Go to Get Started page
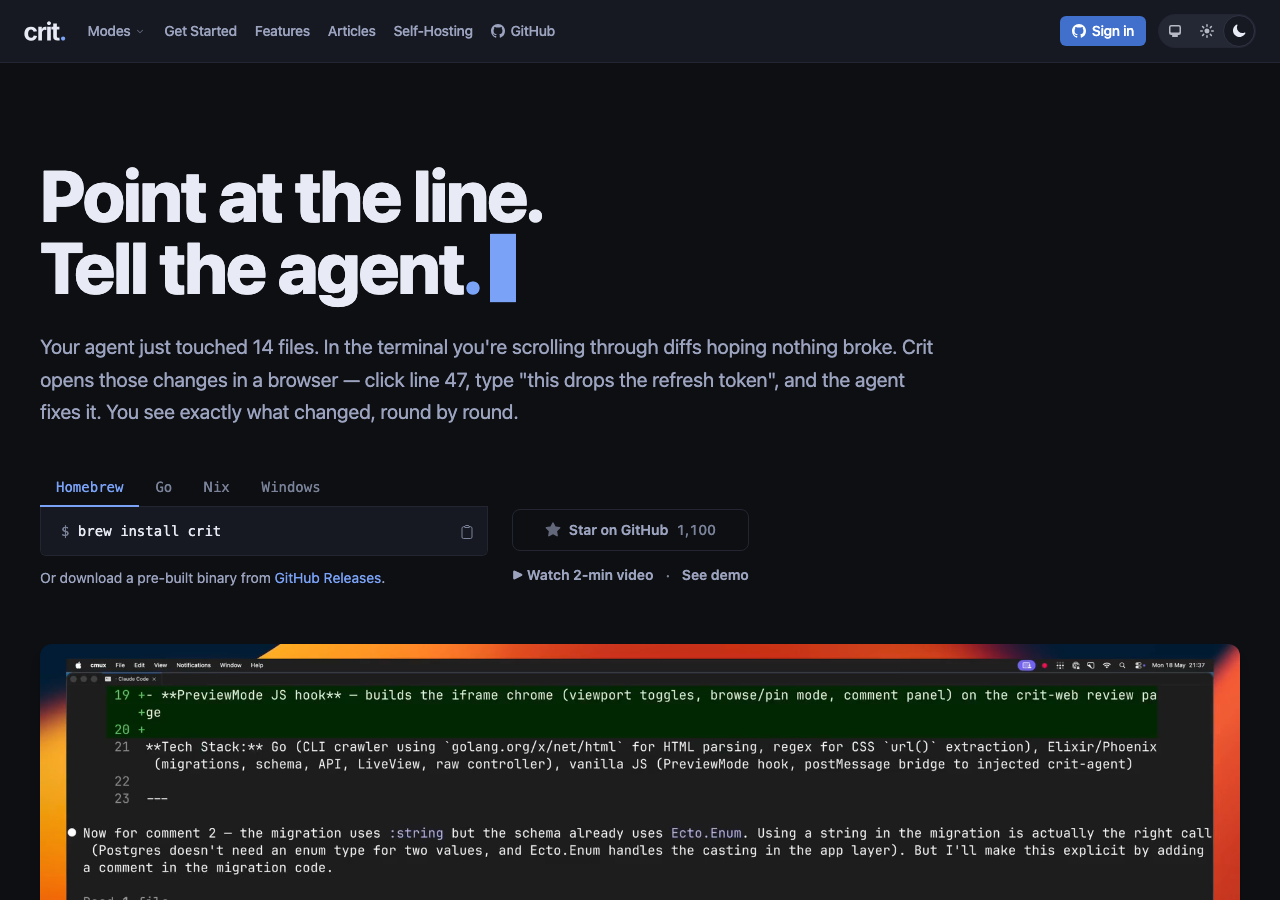Image resolution: width=1280 pixels, height=900 pixels. coord(200,31)
